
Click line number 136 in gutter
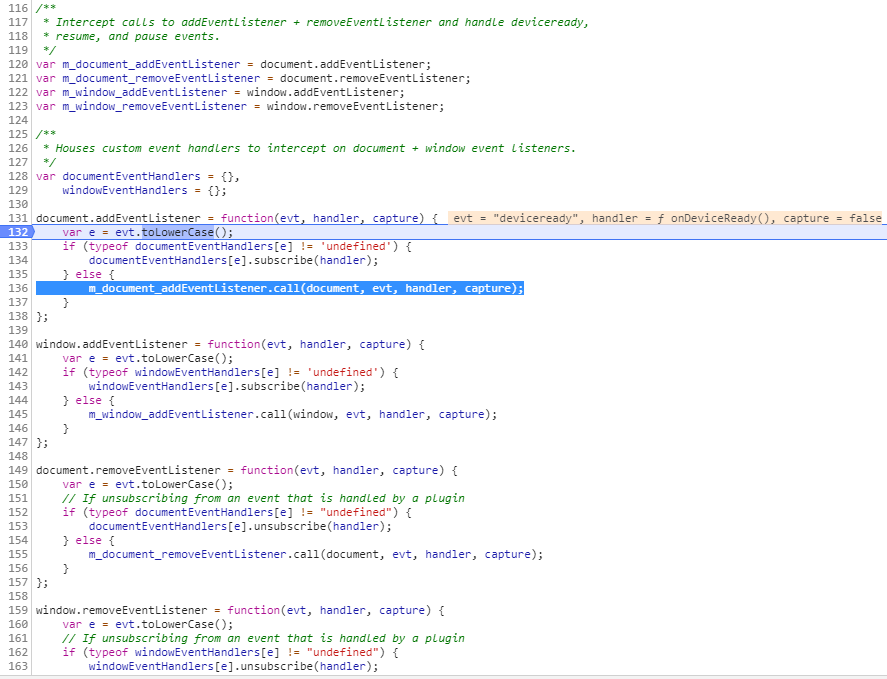click(18, 288)
